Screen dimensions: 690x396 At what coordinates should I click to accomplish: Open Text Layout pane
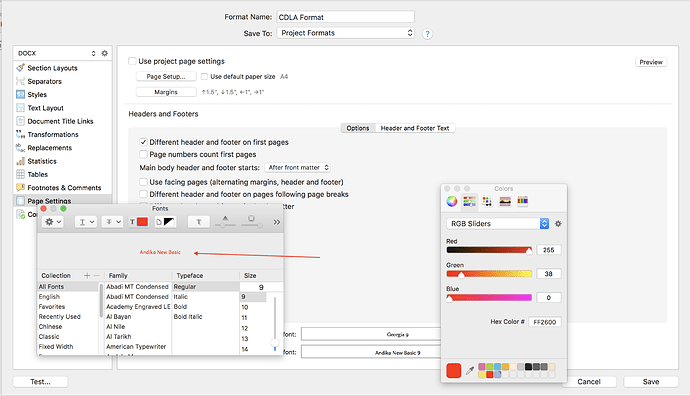[x=45, y=108]
